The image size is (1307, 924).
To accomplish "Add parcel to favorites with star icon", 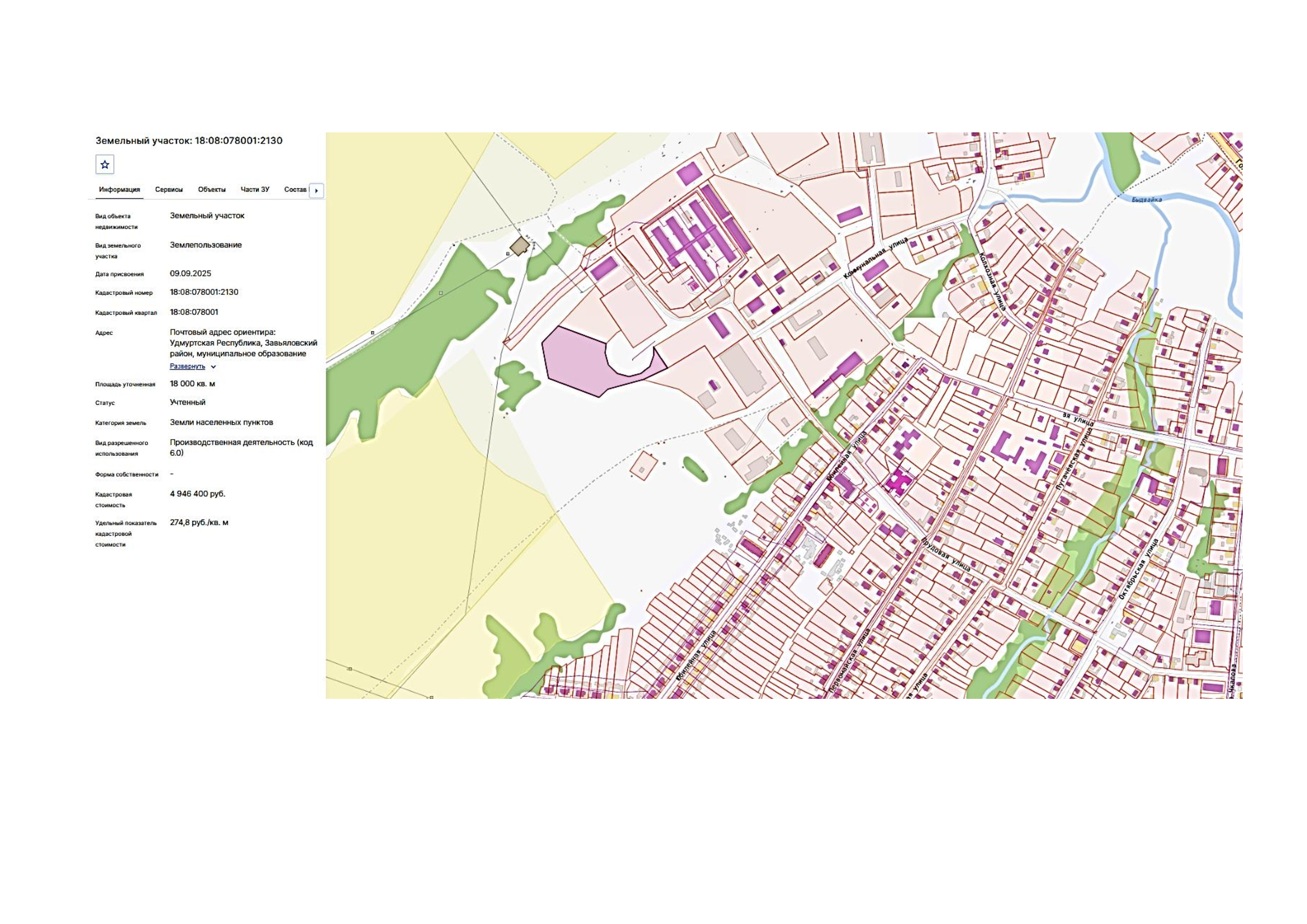I will coord(104,164).
